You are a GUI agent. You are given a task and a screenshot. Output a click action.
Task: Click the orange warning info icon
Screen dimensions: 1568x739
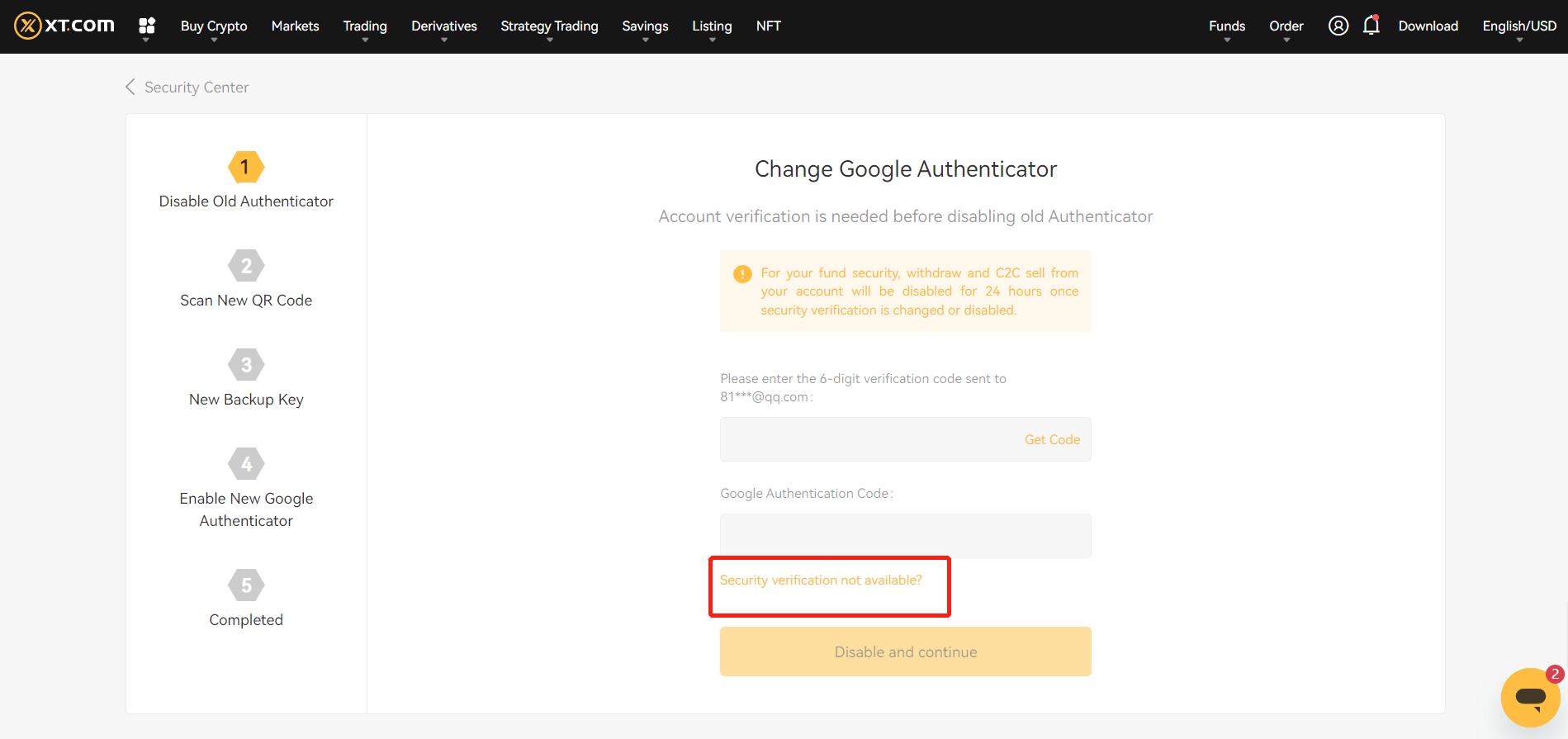point(742,274)
